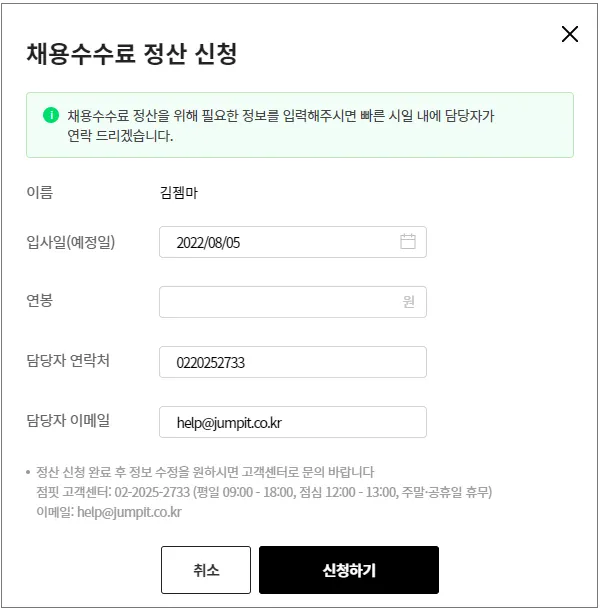Screen dimensions: 600x610
Task: Click the 입사일(예정일) date field
Action: pyautogui.click(x=280, y=242)
